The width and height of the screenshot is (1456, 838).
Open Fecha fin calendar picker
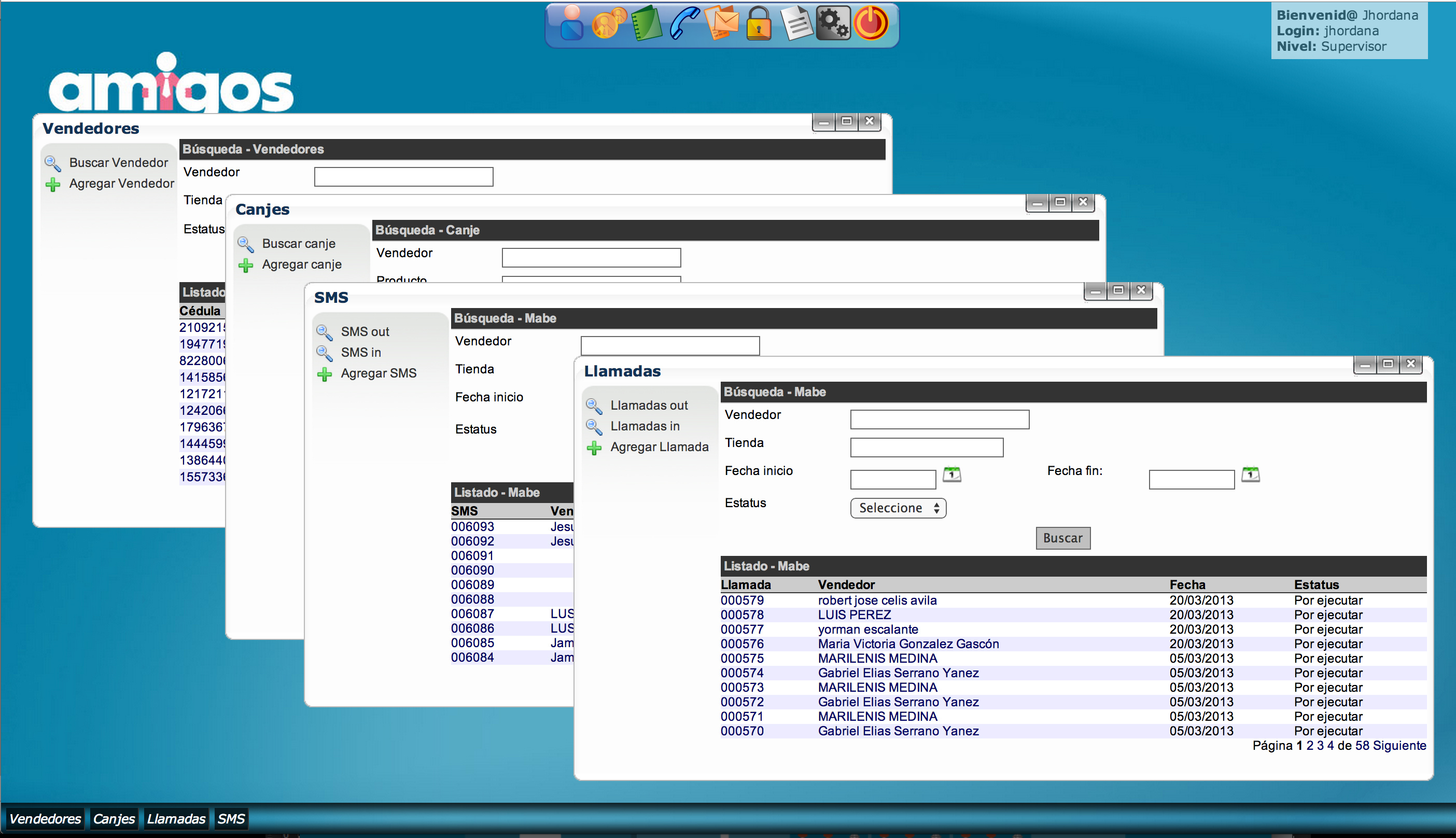click(1250, 475)
